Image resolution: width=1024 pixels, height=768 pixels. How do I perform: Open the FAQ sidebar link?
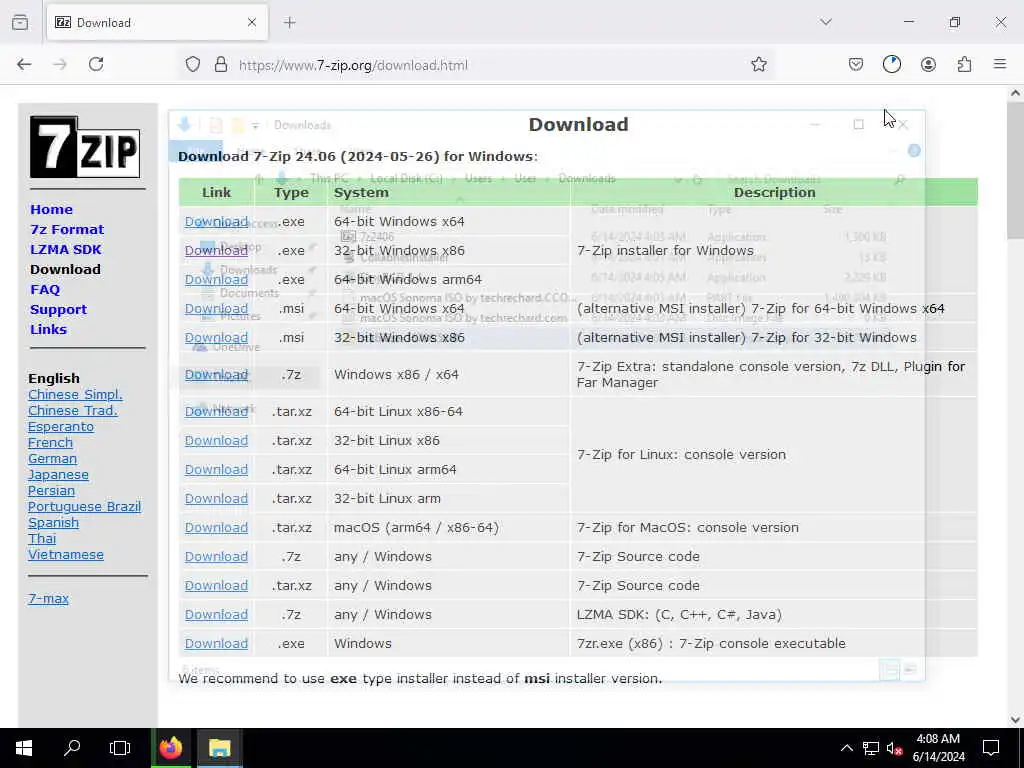coord(45,289)
